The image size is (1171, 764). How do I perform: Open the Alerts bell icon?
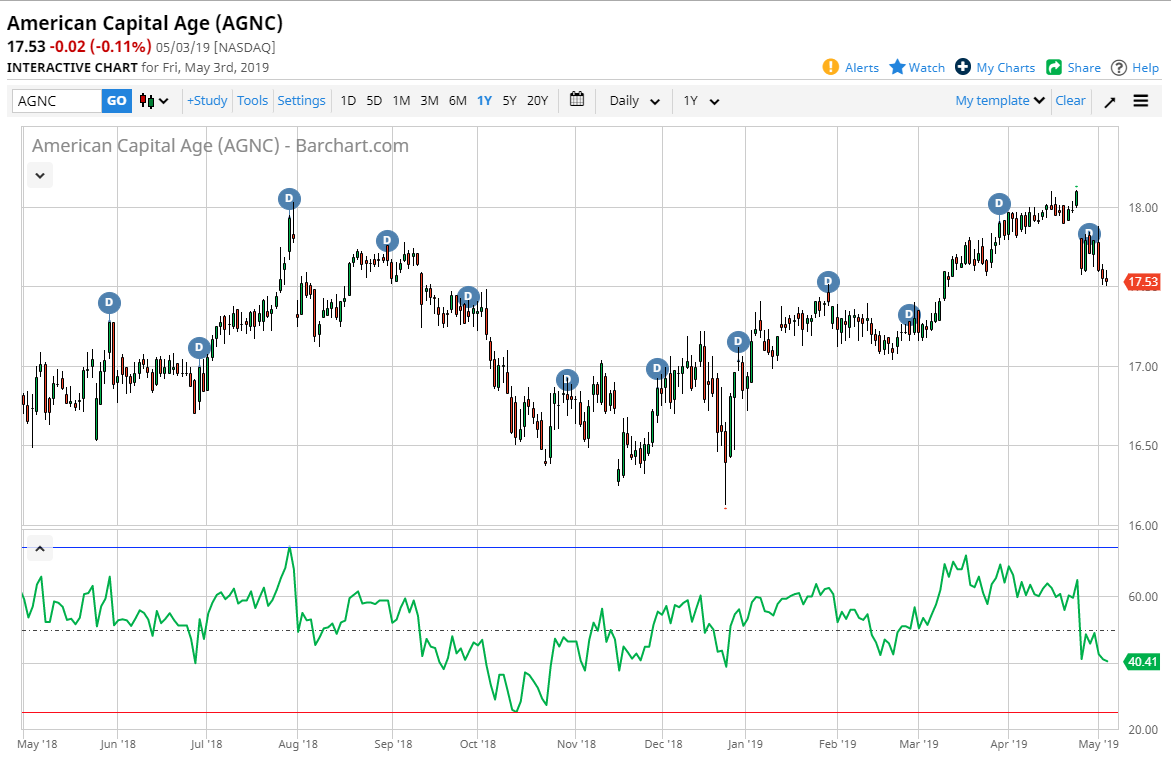coord(830,67)
